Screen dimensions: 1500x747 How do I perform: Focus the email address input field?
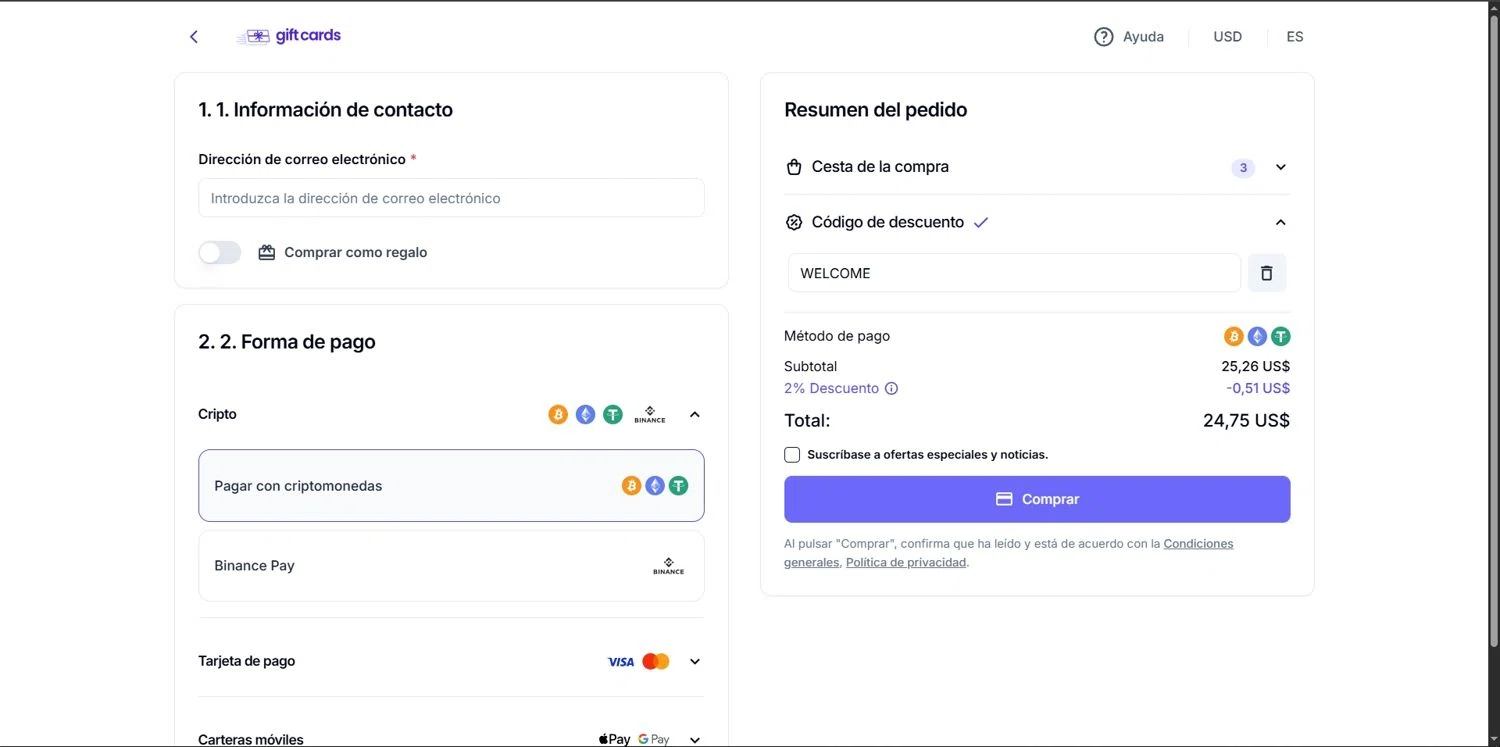pos(451,198)
